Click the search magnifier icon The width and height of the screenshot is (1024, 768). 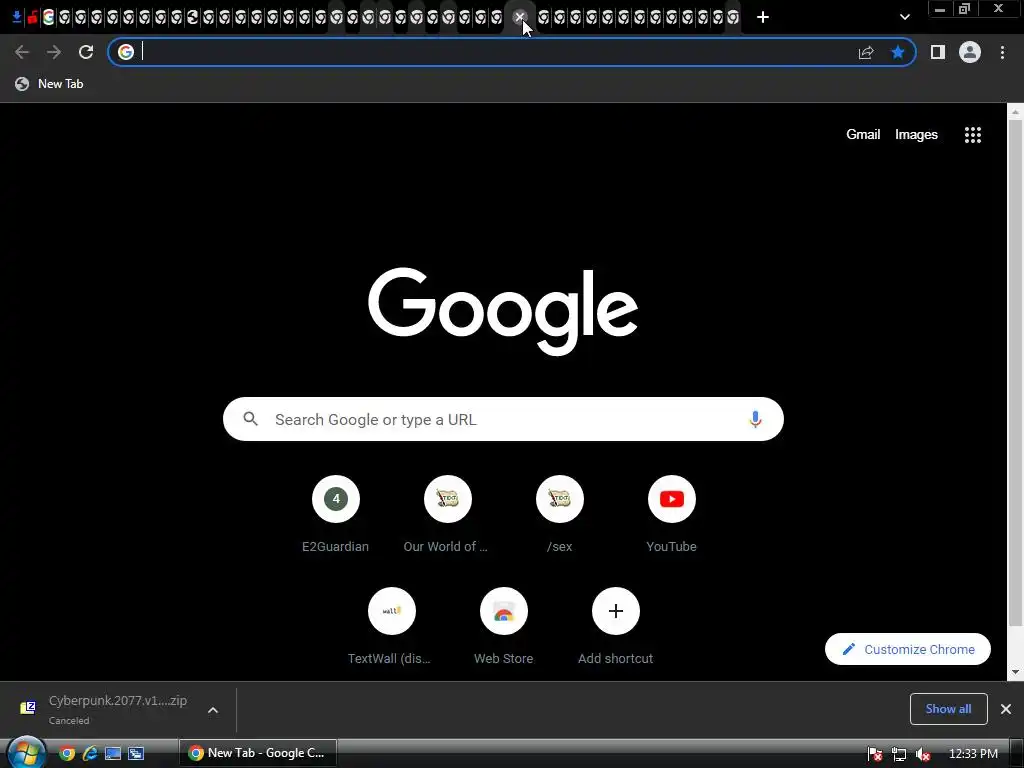click(x=251, y=419)
